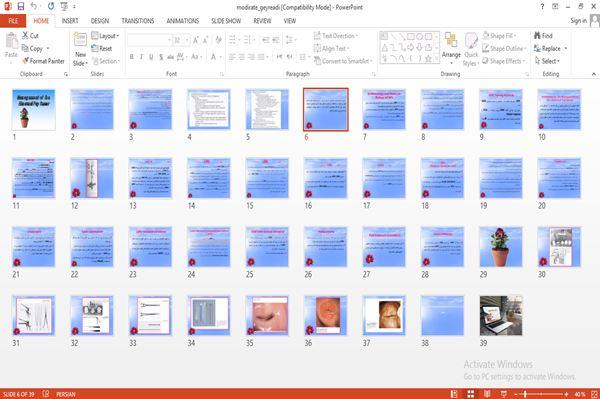This screenshot has height=399, width=600.
Task: Click the Replace button
Action: (548, 48)
